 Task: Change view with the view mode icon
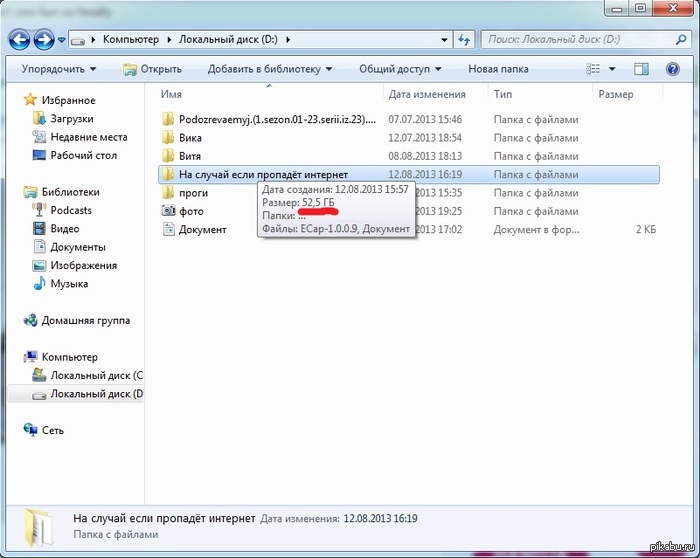[593, 69]
